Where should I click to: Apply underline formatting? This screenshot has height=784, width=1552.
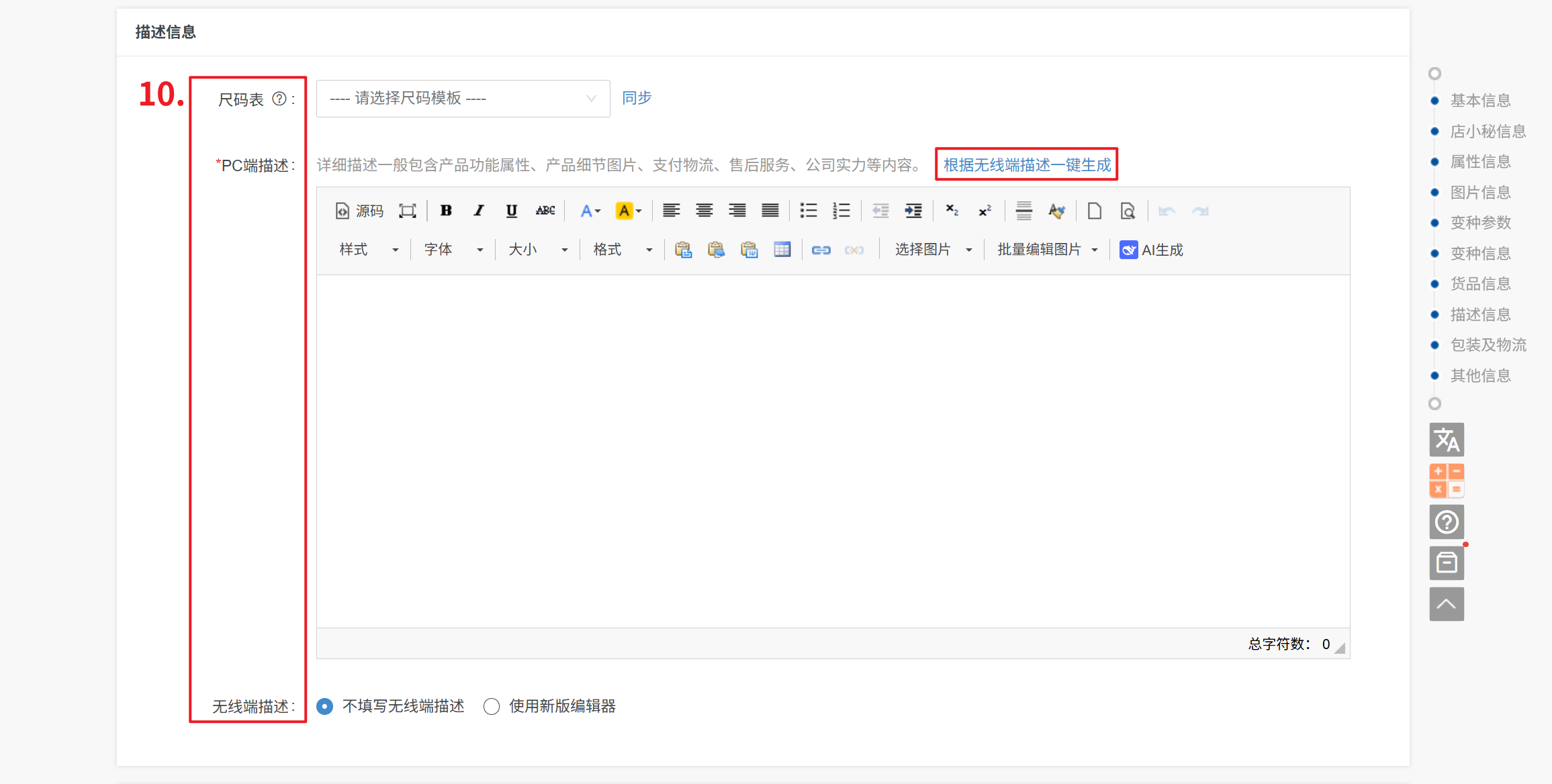click(511, 211)
